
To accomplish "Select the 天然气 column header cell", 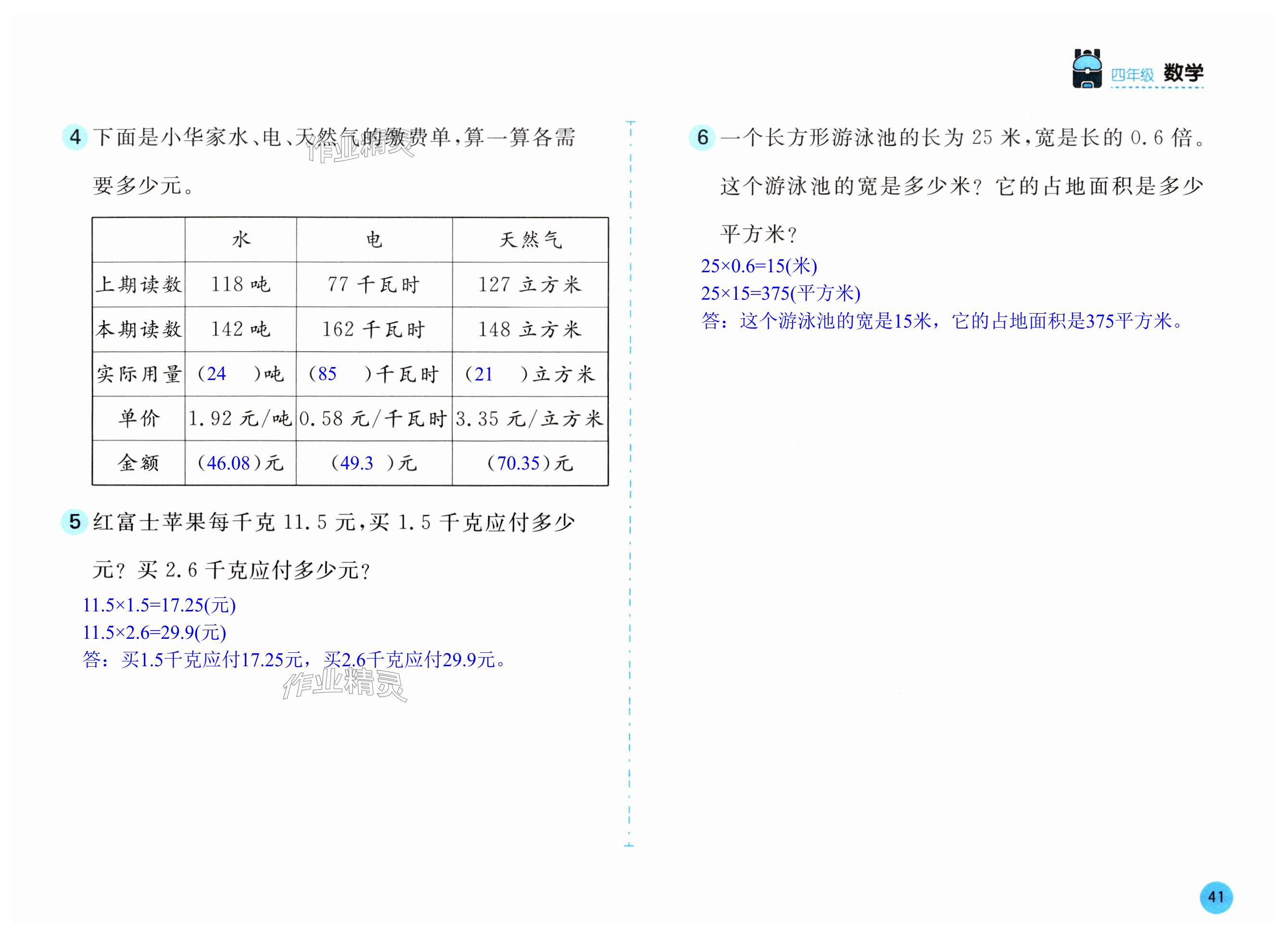I will 530,240.
